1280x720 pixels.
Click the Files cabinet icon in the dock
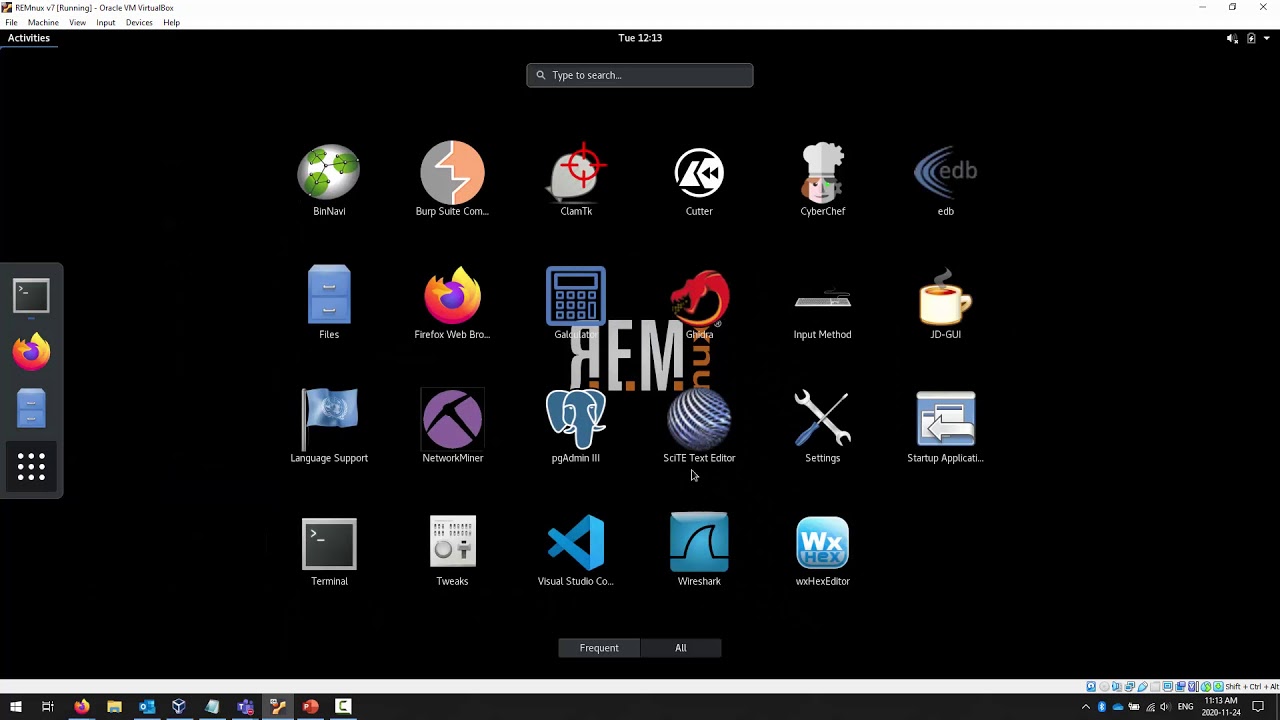(x=31, y=409)
